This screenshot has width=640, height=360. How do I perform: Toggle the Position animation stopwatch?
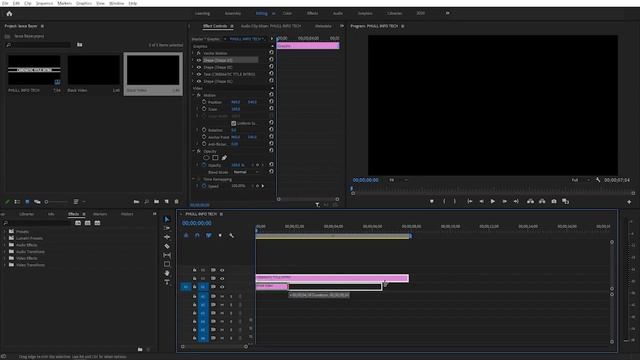pos(204,102)
